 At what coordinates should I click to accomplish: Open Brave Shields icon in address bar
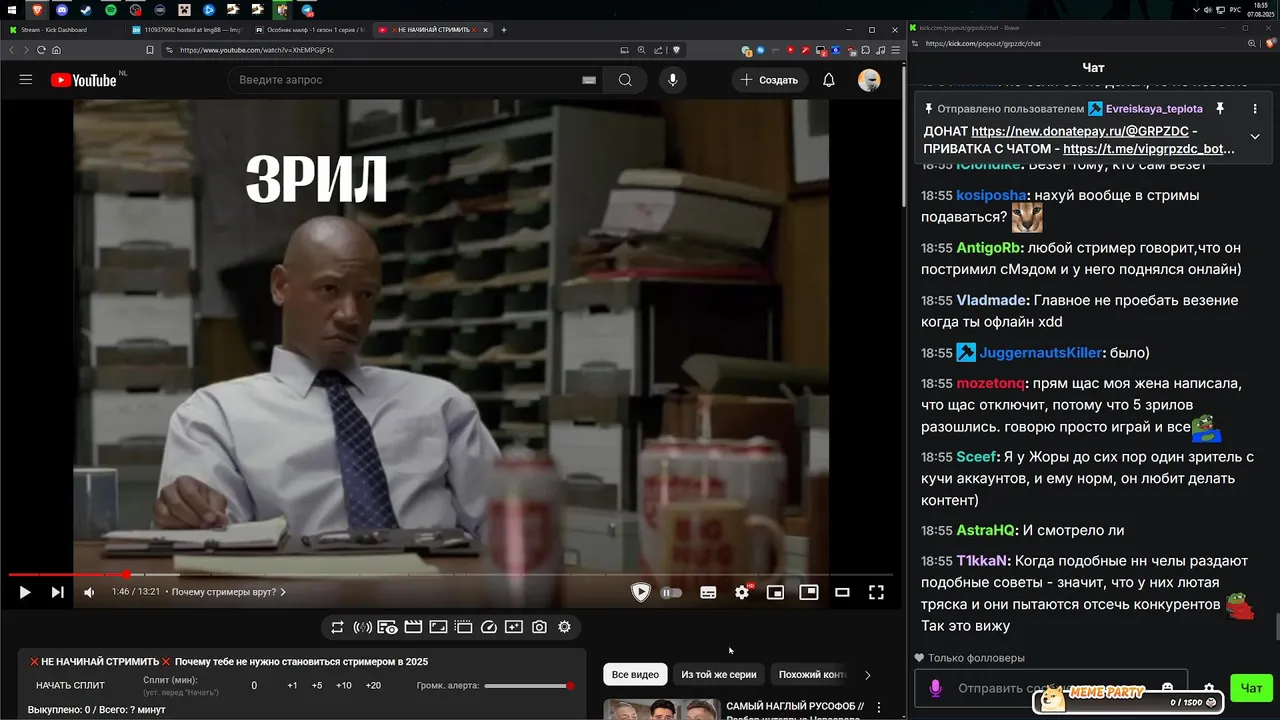point(676,50)
